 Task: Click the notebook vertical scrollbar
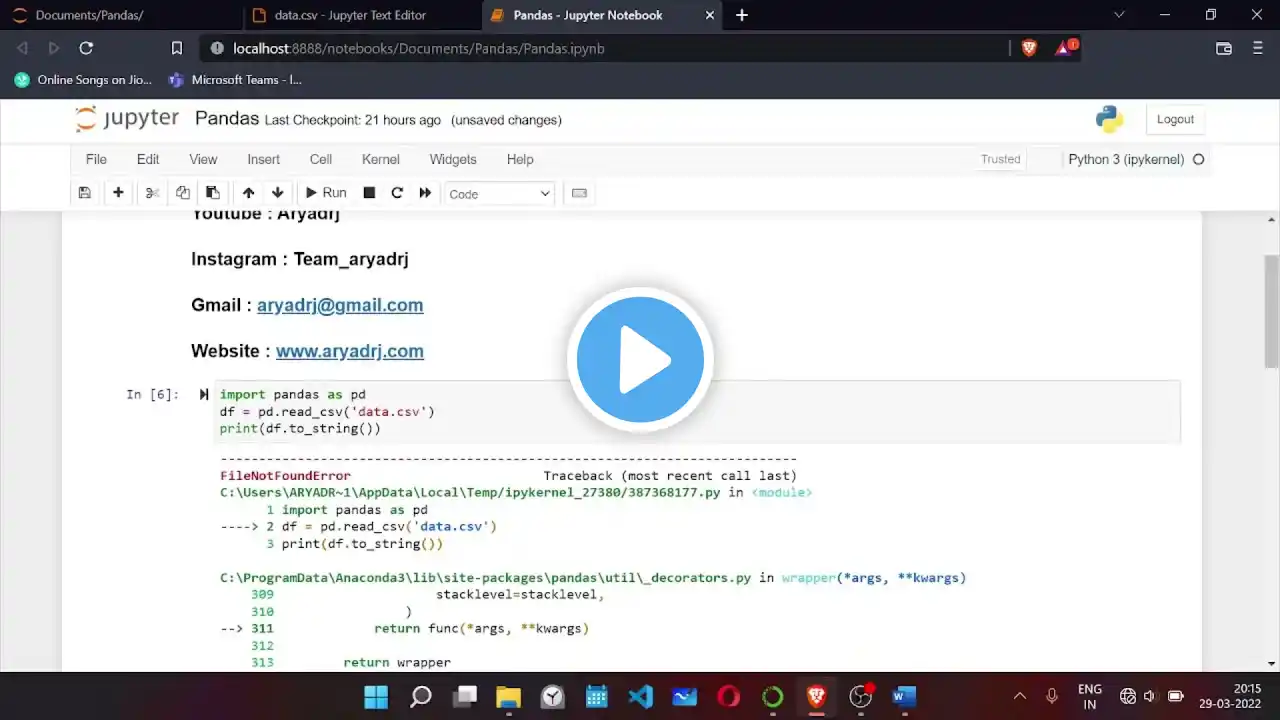pos(1272,311)
